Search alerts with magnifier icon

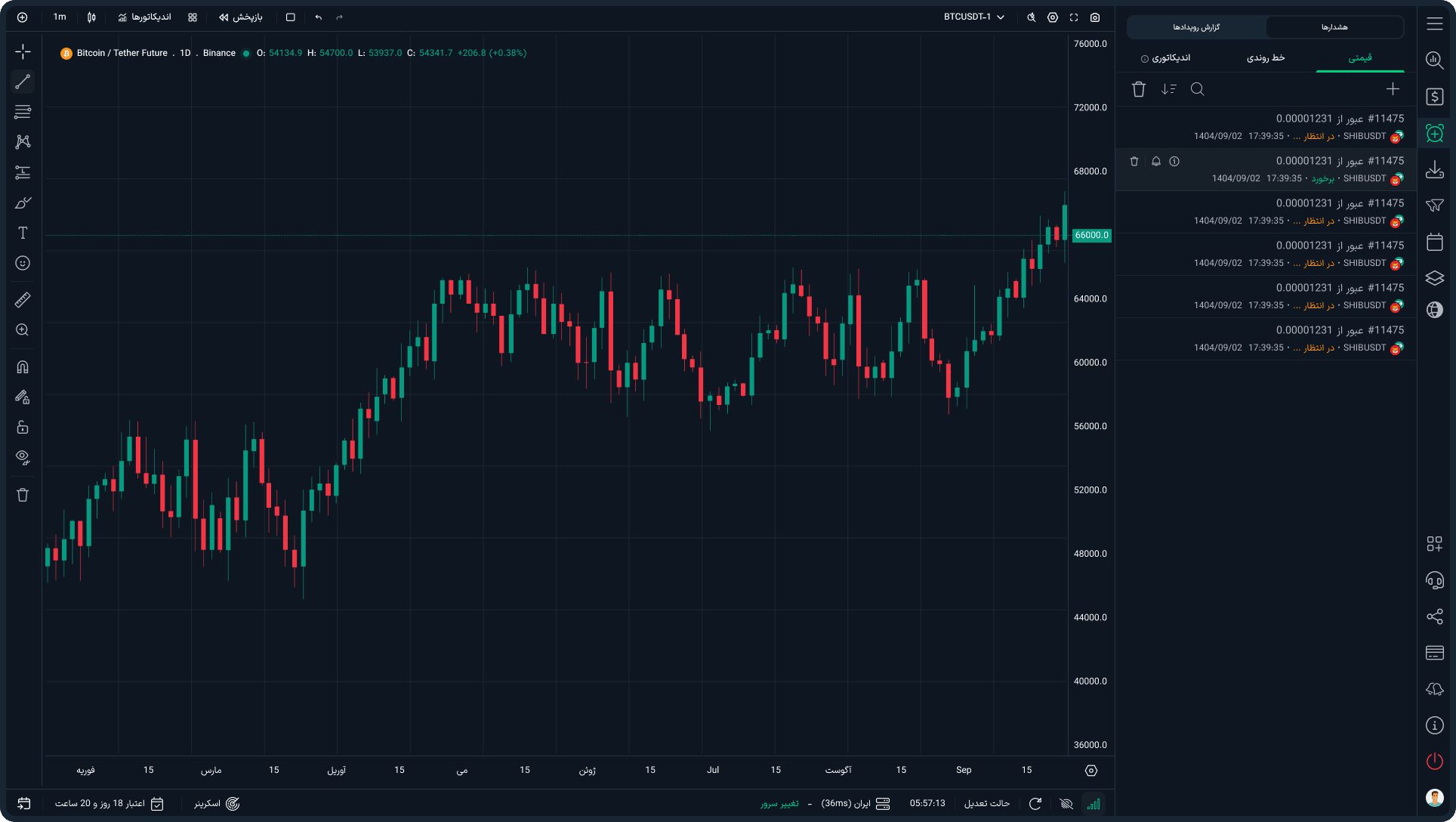1198,89
